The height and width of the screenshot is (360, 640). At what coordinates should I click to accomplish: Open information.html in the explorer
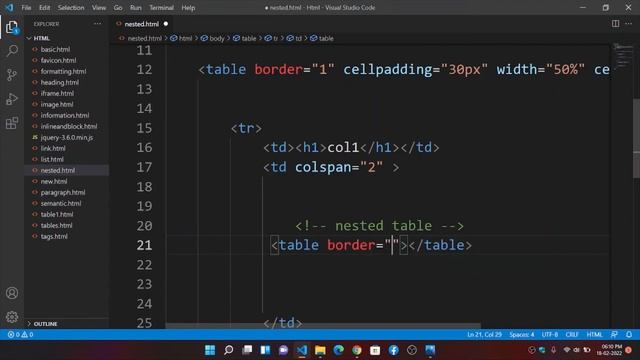click(x=67, y=115)
